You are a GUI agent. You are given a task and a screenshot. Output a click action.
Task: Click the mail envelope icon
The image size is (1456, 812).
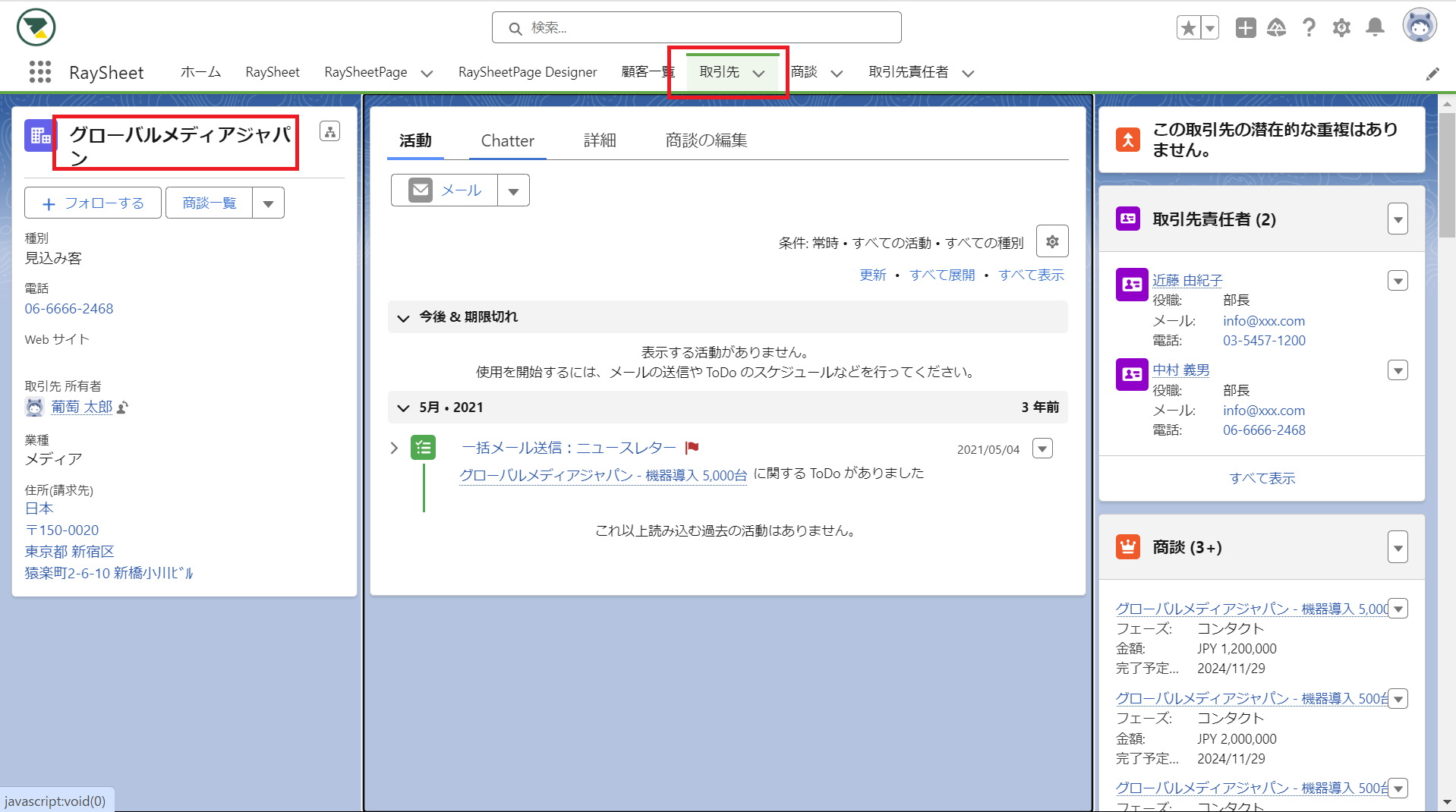[x=421, y=190]
